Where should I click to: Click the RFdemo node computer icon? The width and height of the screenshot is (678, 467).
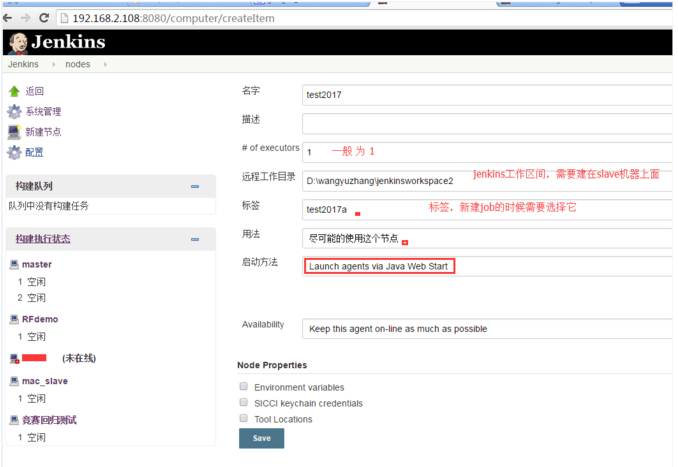14,319
